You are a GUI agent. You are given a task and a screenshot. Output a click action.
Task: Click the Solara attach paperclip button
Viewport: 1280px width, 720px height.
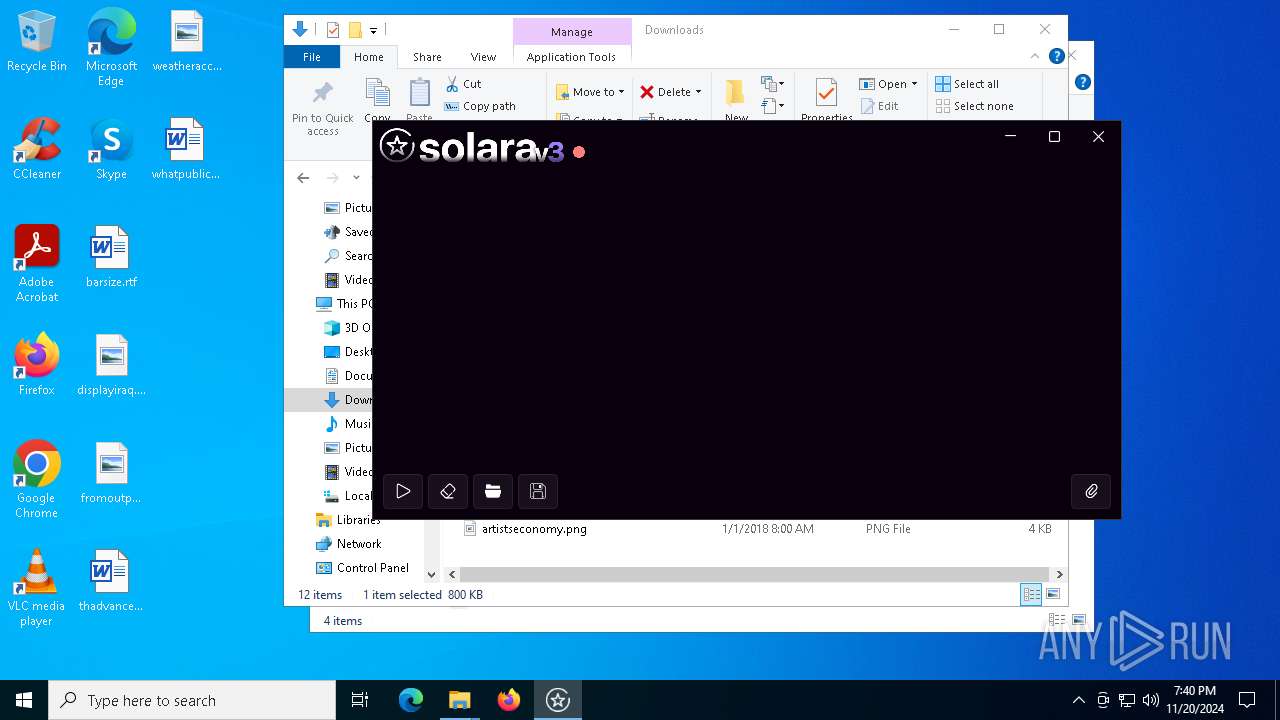click(1091, 491)
